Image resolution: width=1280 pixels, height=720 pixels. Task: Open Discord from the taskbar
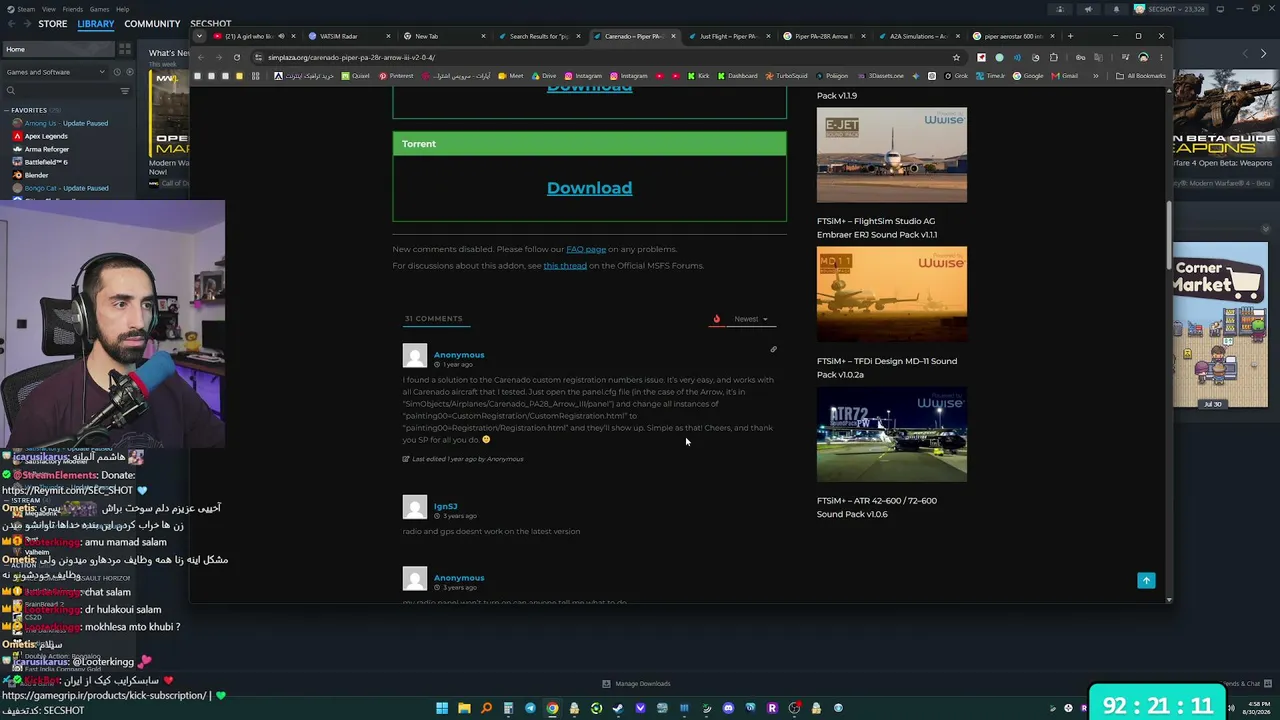coord(728,708)
